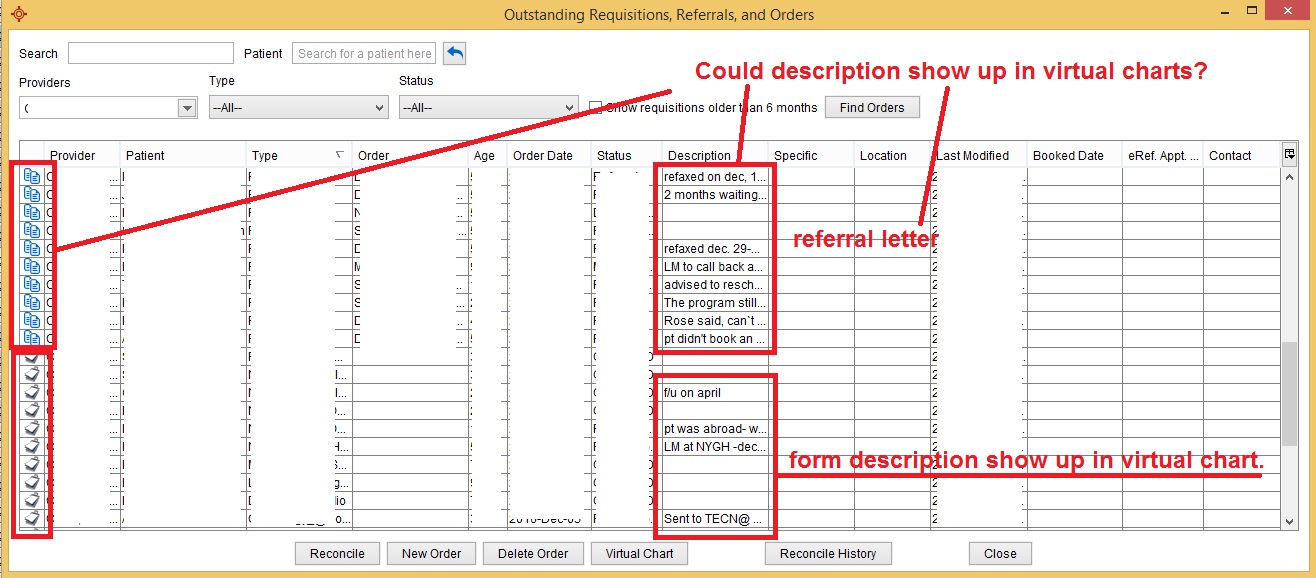Sort by the Order Date column header
Viewport: 1316px width, 578px height.
543,155
